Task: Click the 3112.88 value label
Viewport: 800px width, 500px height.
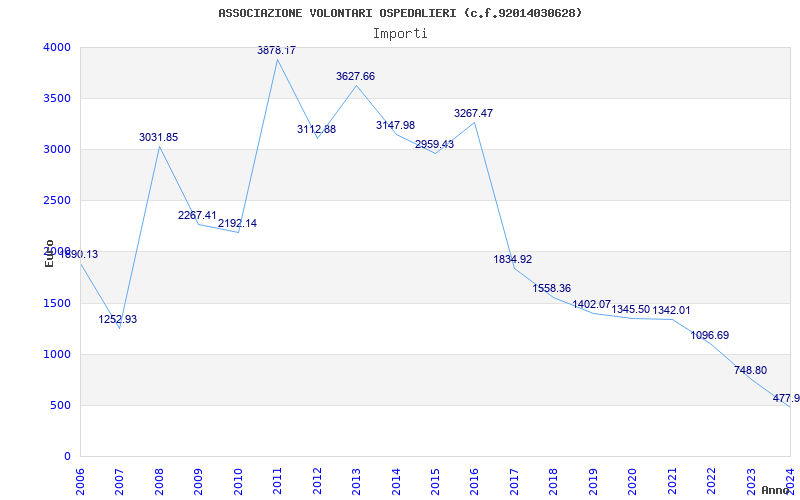Action: (x=316, y=130)
